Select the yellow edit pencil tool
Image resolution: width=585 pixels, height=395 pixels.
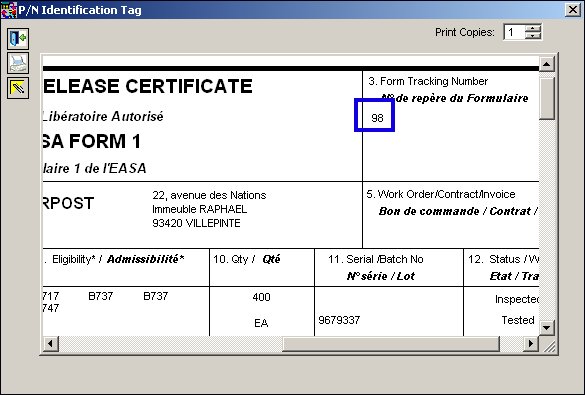[18, 88]
